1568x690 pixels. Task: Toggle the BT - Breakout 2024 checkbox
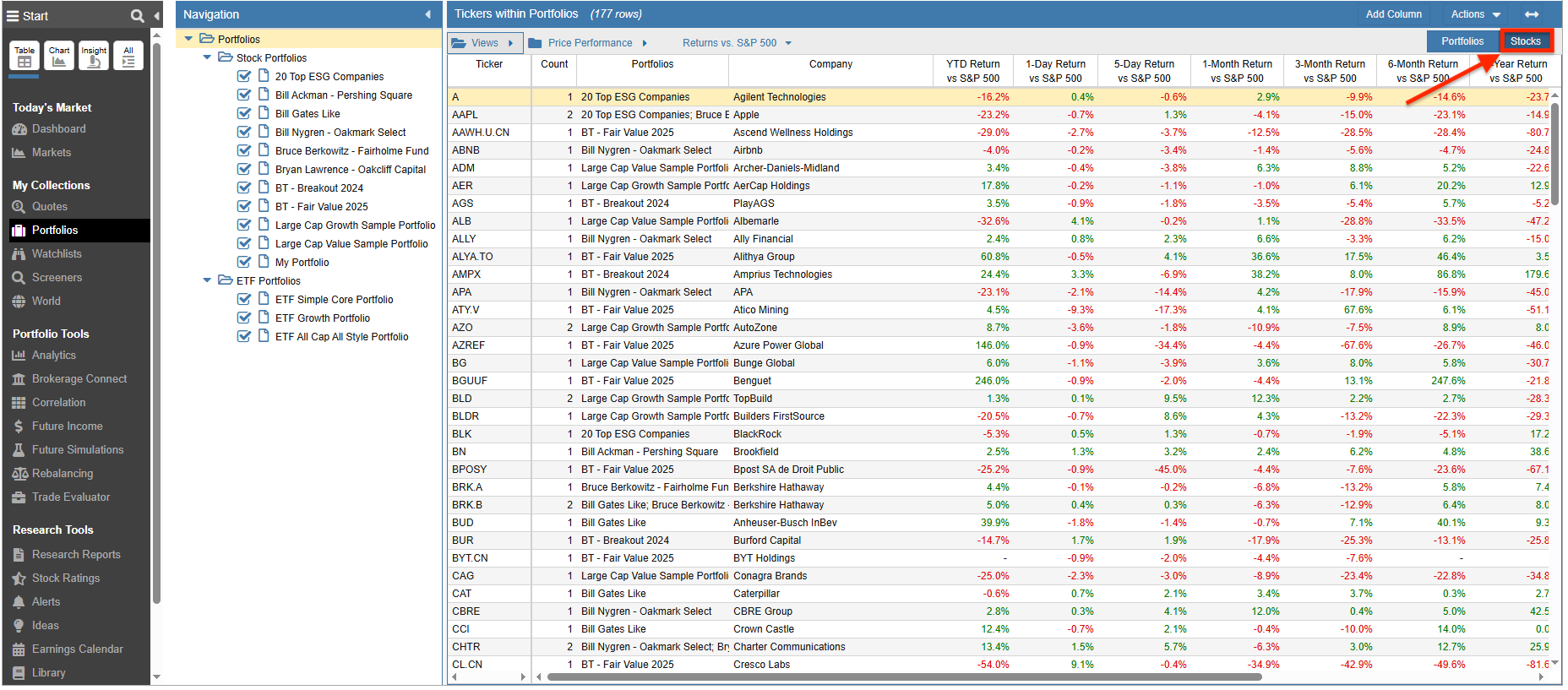click(x=244, y=187)
